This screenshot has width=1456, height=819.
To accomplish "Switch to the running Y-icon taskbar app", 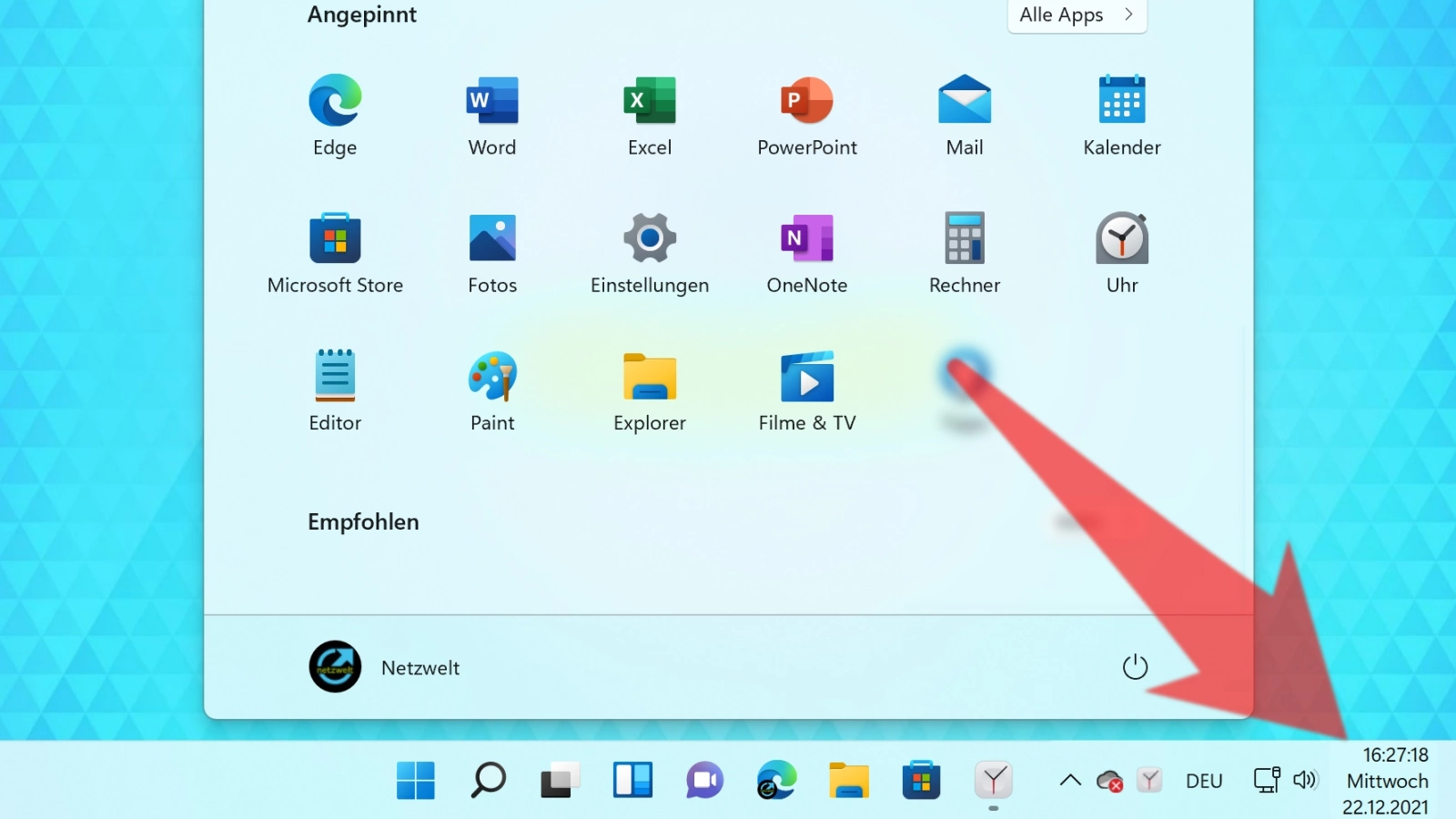I will (x=994, y=781).
